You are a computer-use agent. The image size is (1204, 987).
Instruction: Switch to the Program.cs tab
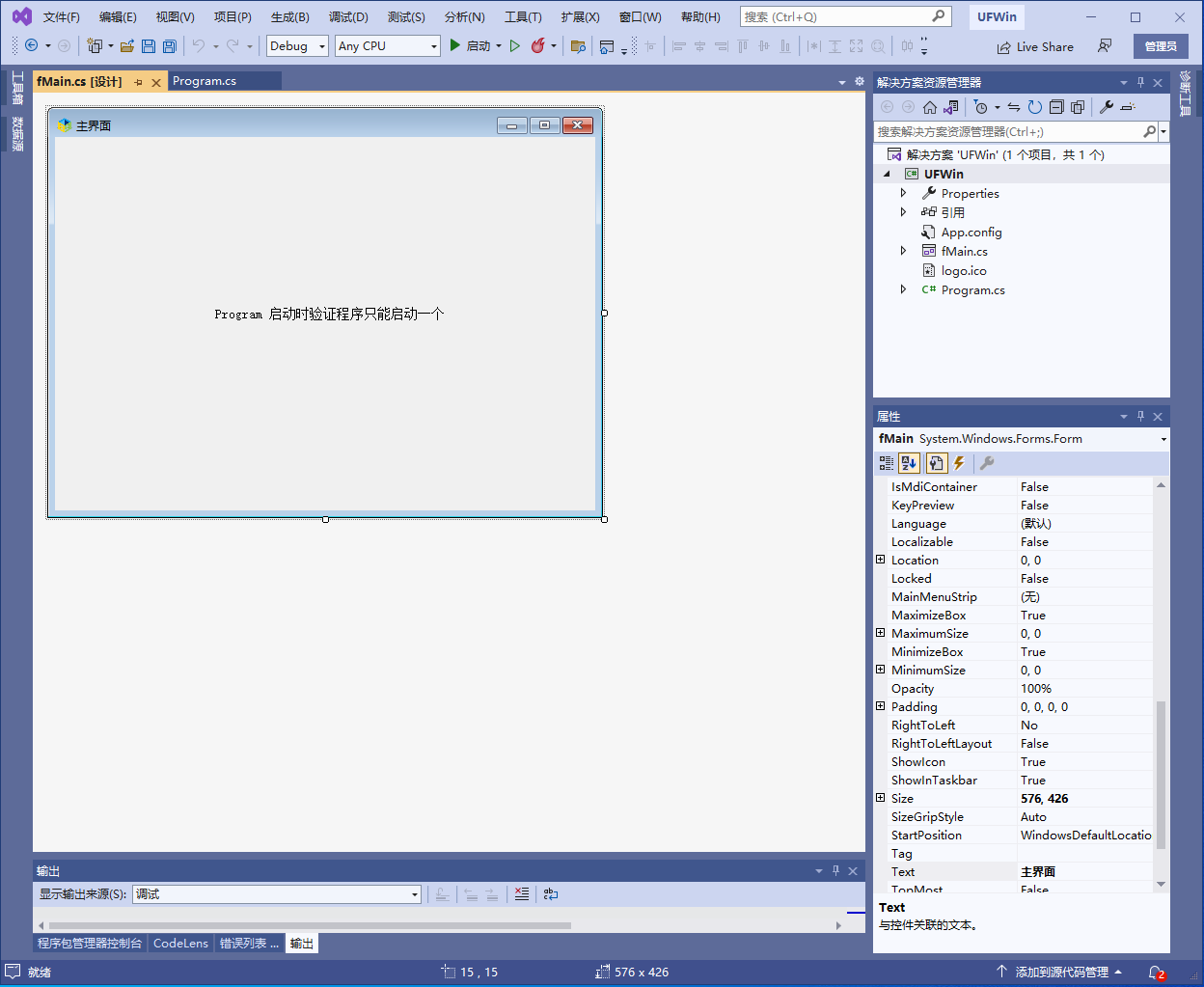click(x=205, y=81)
